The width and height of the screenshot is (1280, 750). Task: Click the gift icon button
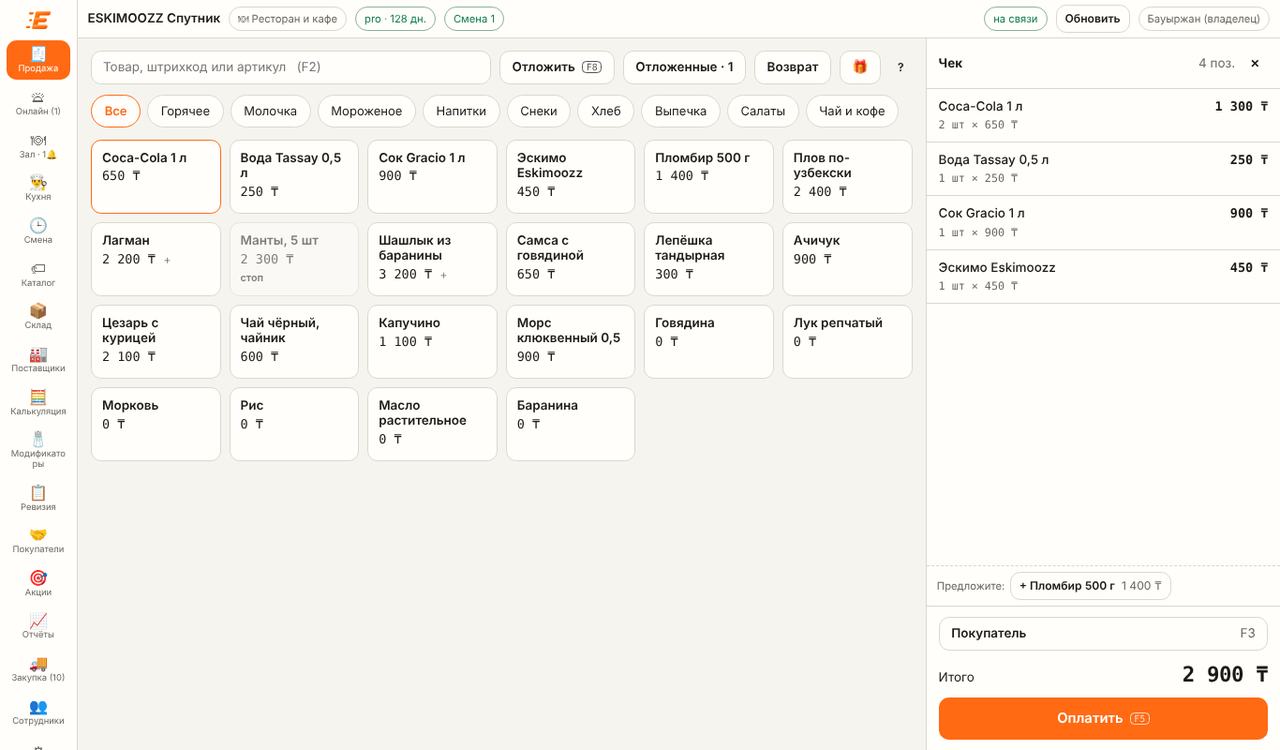click(x=860, y=67)
